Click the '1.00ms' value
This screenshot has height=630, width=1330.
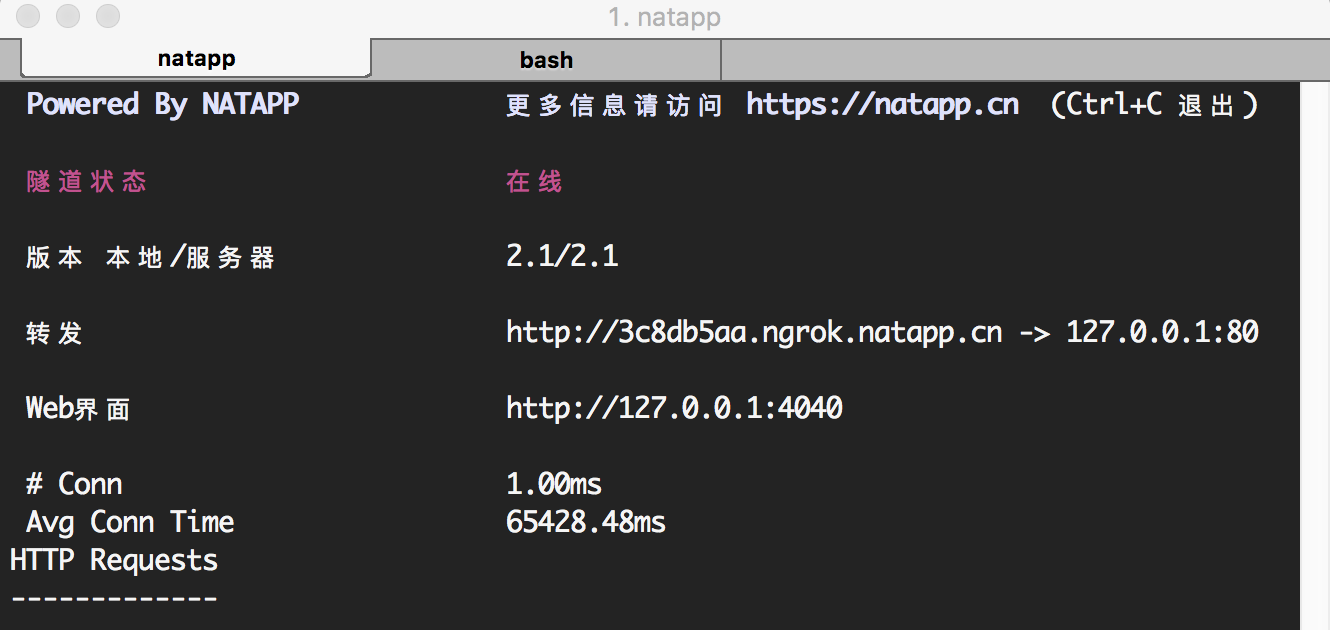click(554, 485)
